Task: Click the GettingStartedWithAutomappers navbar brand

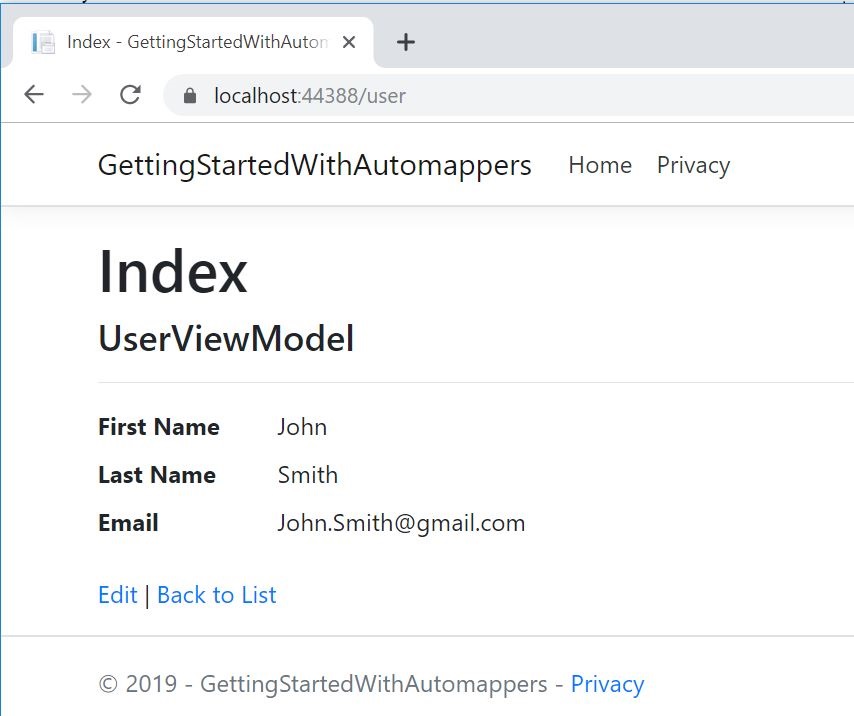Action: pos(314,165)
